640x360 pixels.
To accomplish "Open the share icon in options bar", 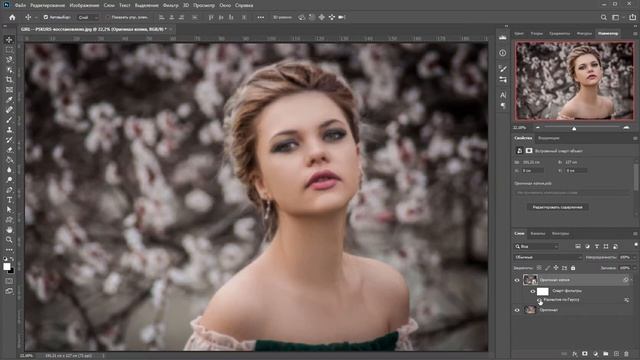I will (632, 17).
